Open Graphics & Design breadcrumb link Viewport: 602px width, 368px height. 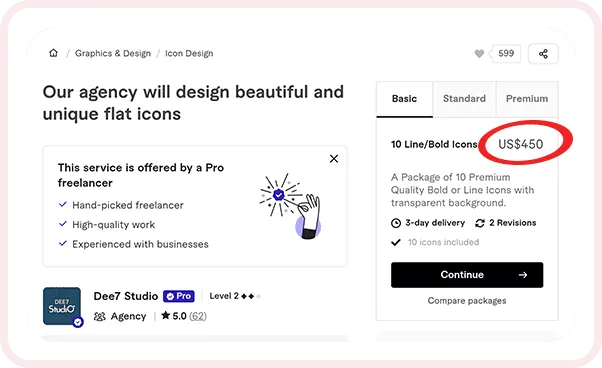(x=113, y=53)
